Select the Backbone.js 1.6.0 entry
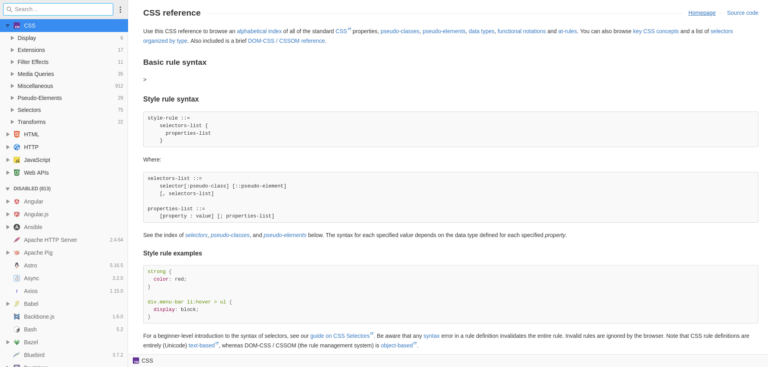768x367 pixels. (x=64, y=317)
